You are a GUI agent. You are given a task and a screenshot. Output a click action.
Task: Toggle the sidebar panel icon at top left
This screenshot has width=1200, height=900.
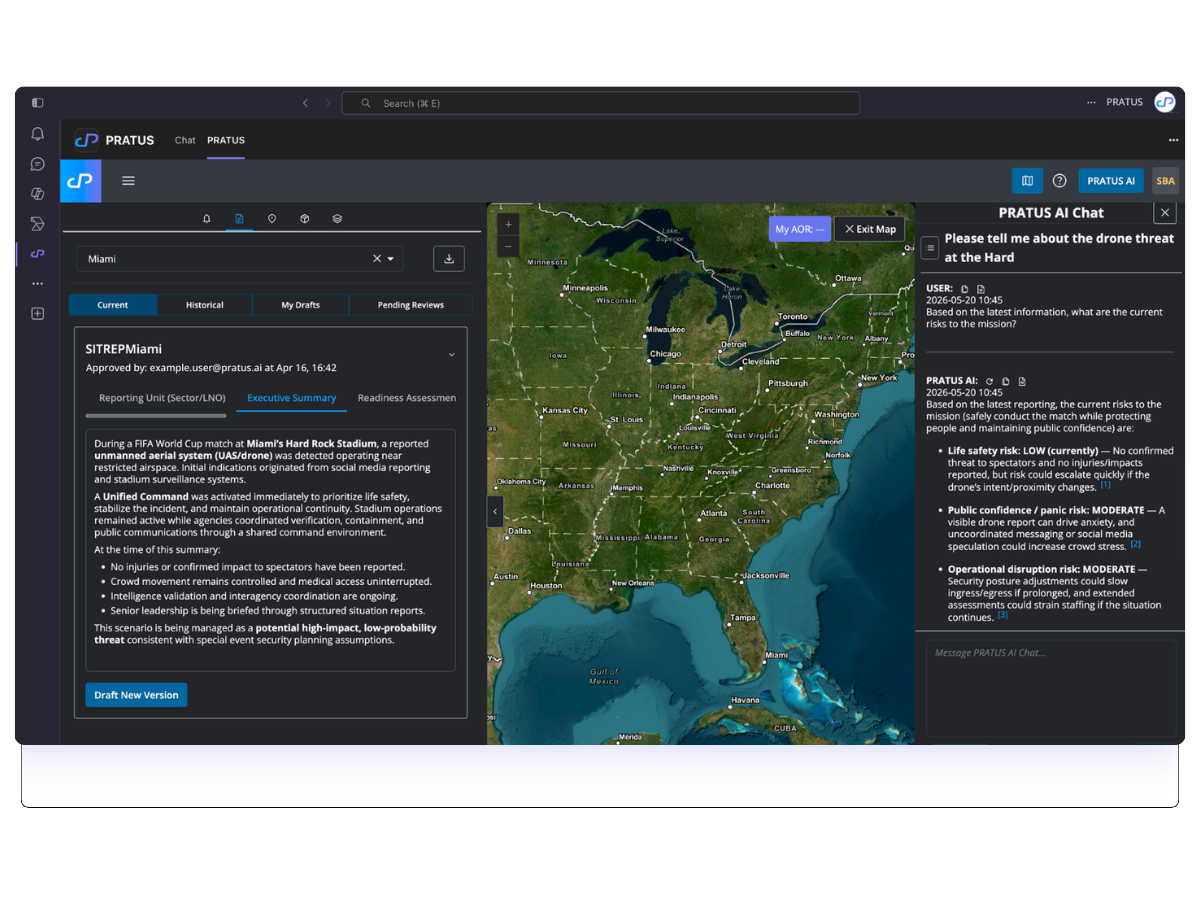point(37,103)
